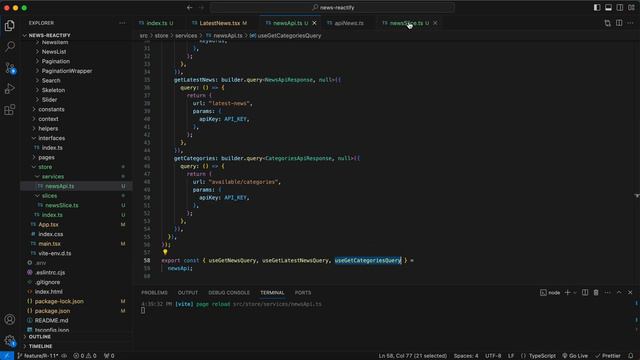Open .eslintrc.cjs file
The width and height of the screenshot is (640, 360).
pos(50,273)
